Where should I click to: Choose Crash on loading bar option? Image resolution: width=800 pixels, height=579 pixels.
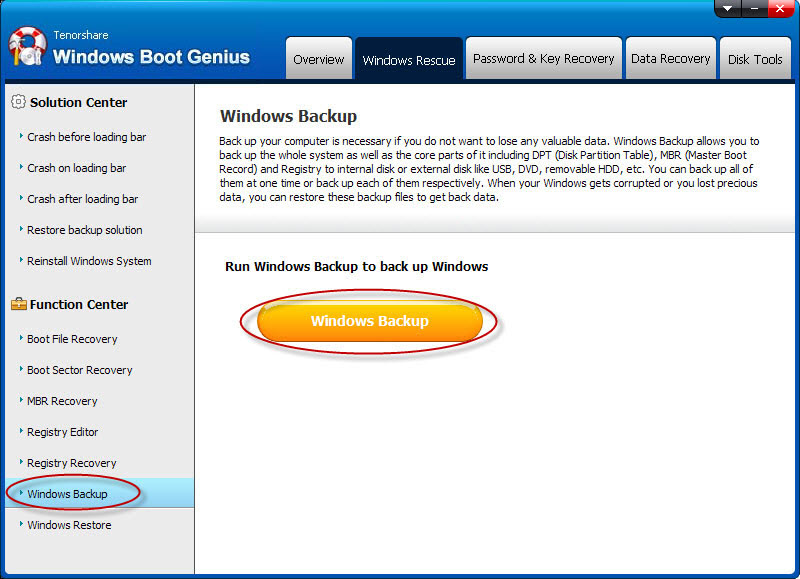(x=76, y=168)
